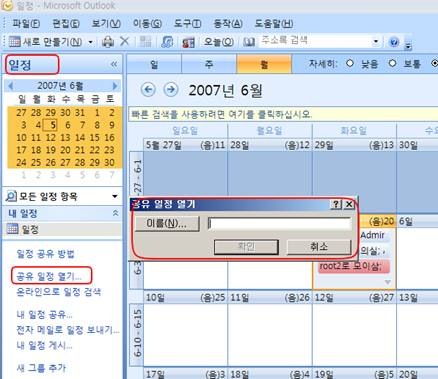438x379 pixels.
Task: Switch to the 월 month view tab
Action: [264, 64]
